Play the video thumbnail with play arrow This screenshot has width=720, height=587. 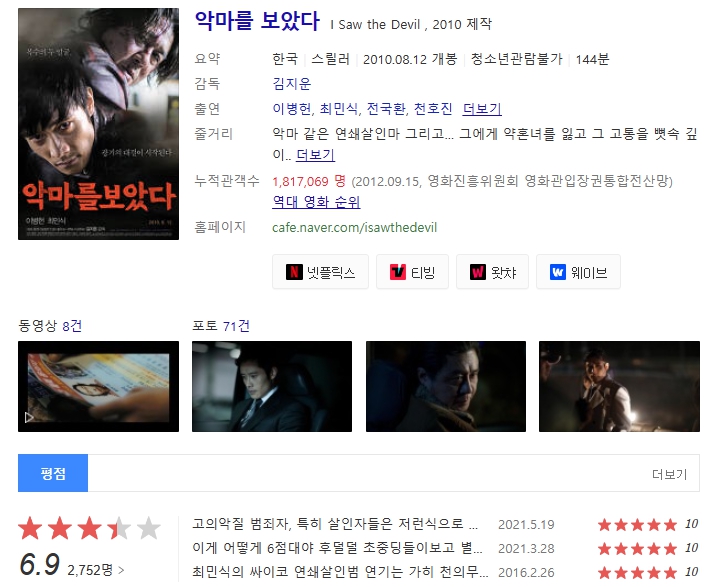click(x=98, y=386)
